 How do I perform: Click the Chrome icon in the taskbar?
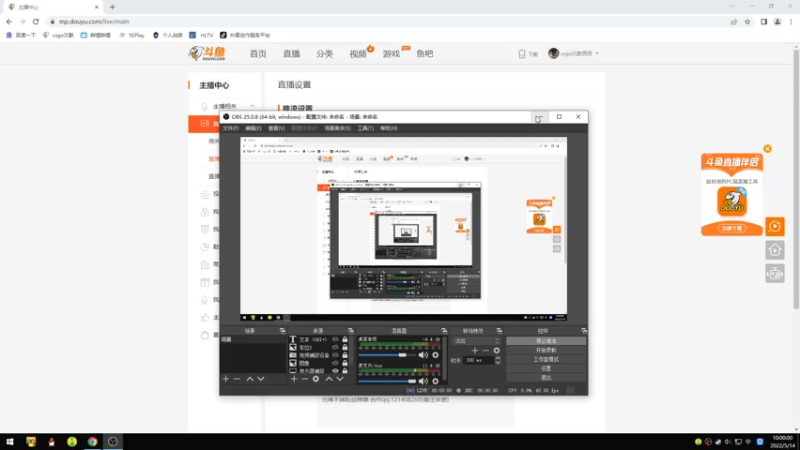click(x=92, y=441)
